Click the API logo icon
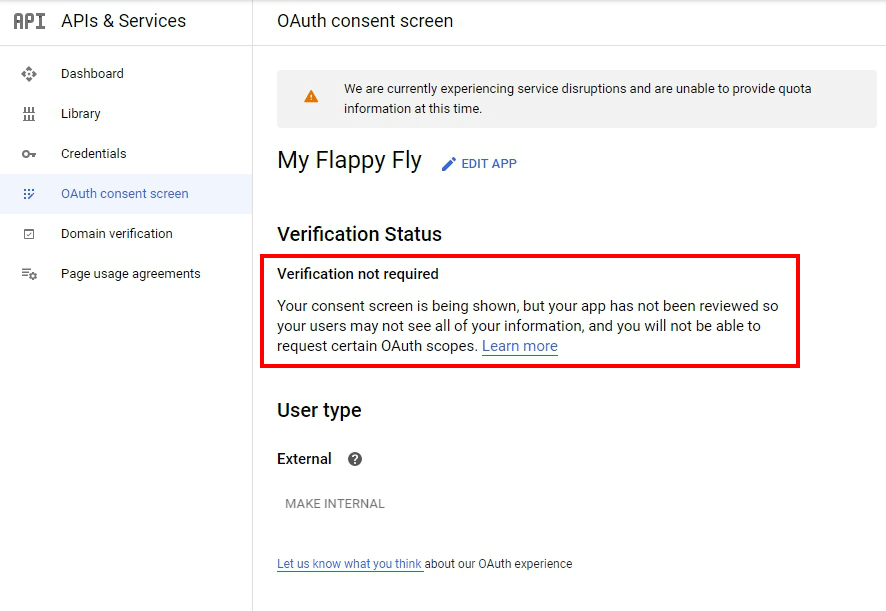886x611 pixels. click(x=29, y=21)
